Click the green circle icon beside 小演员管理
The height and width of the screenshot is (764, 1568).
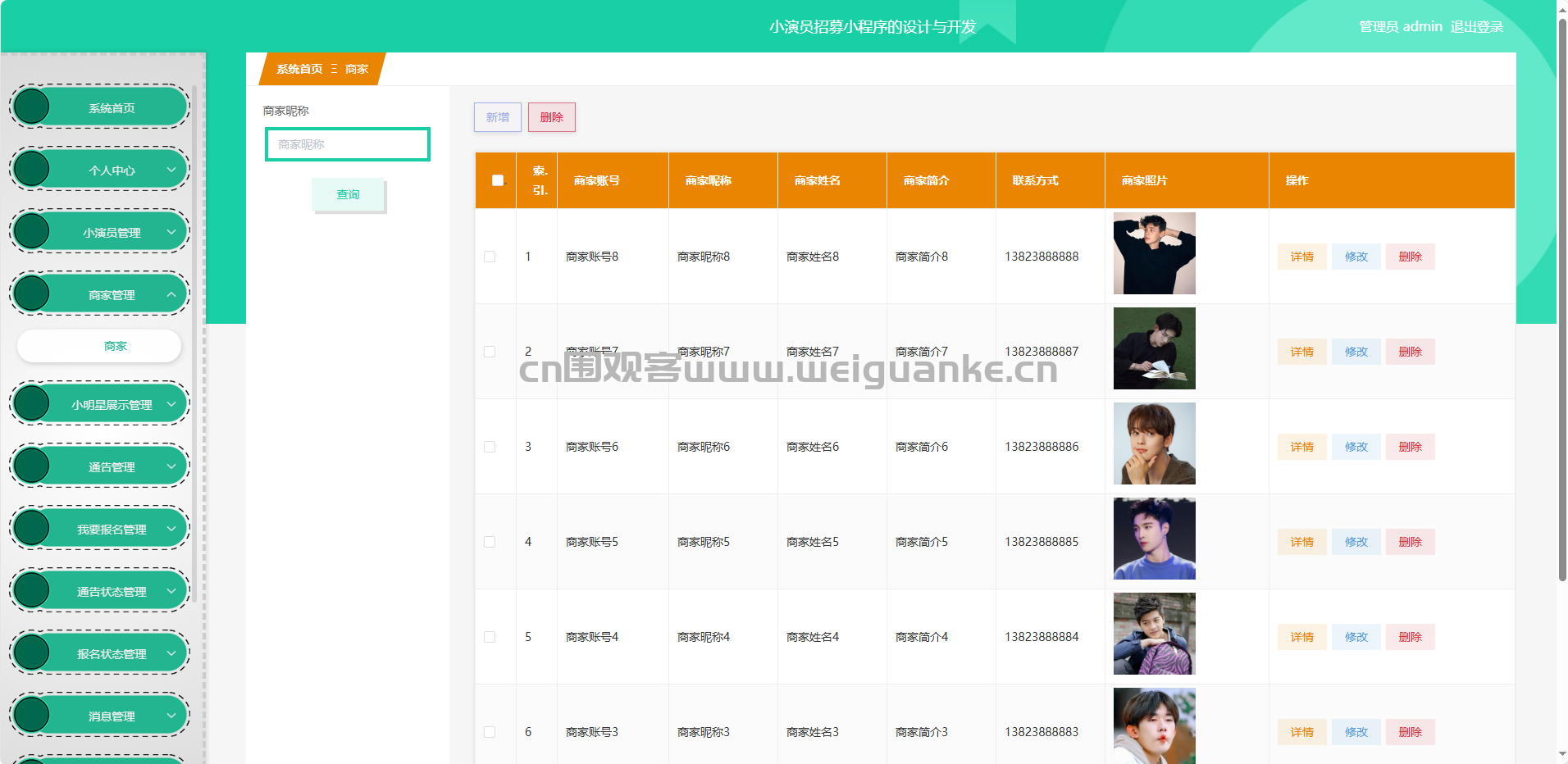point(32,231)
